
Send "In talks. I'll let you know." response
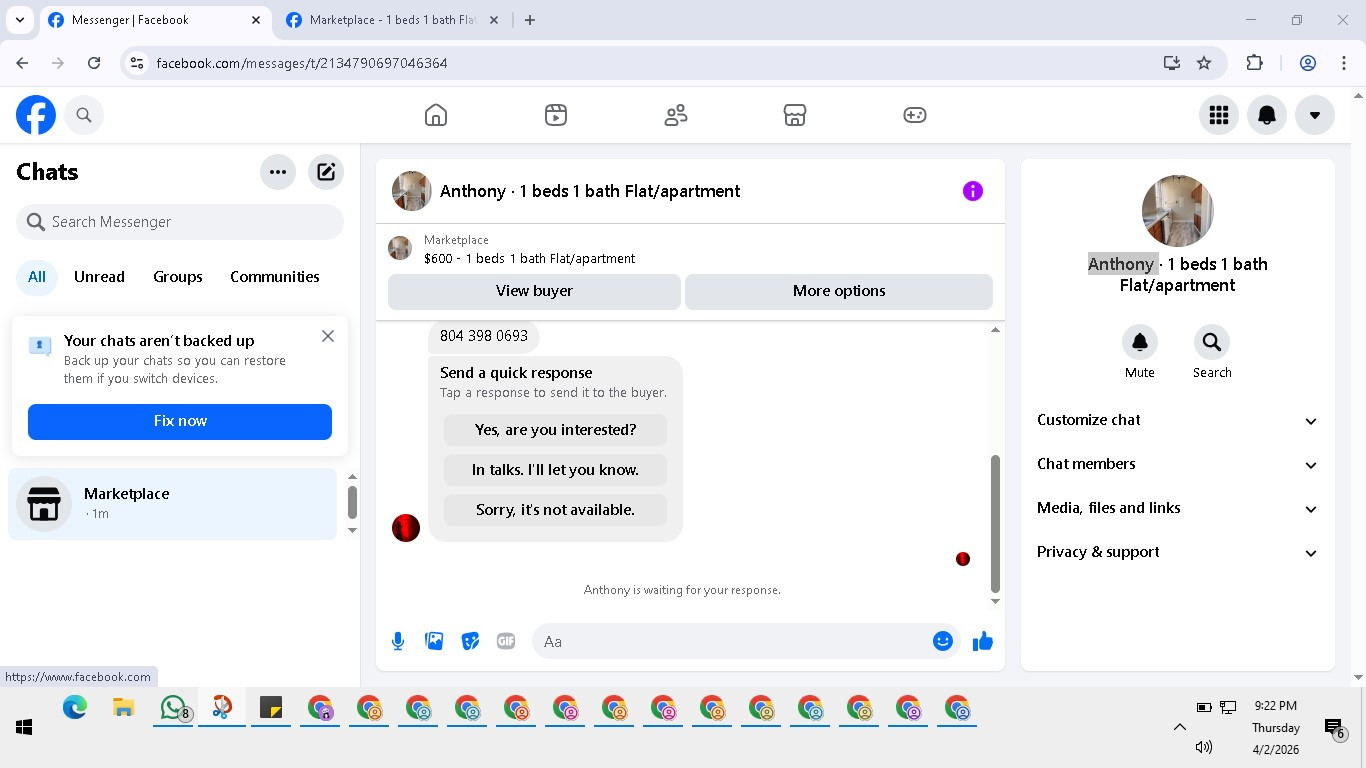coord(555,470)
